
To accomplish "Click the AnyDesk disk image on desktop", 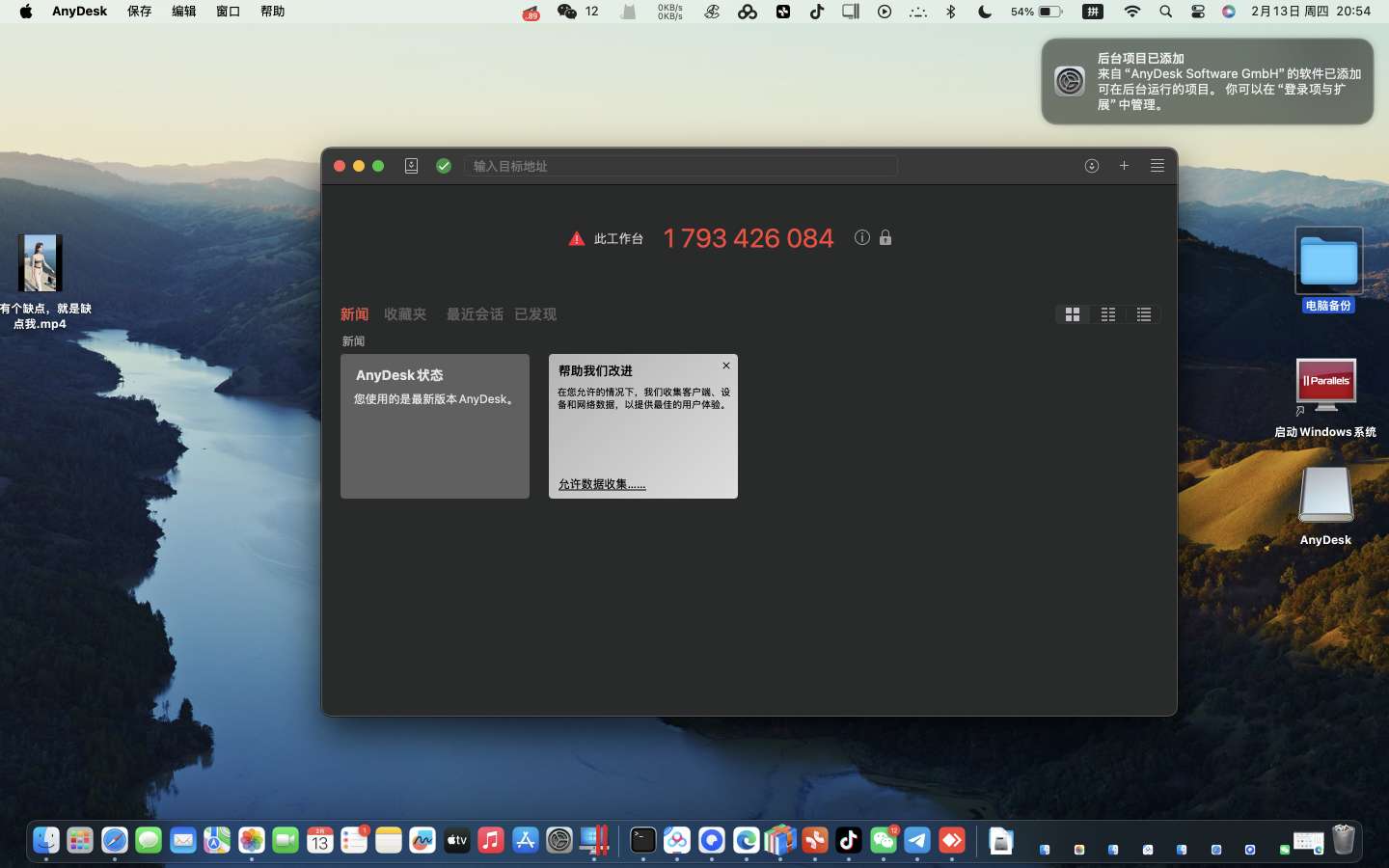I will [x=1325, y=506].
